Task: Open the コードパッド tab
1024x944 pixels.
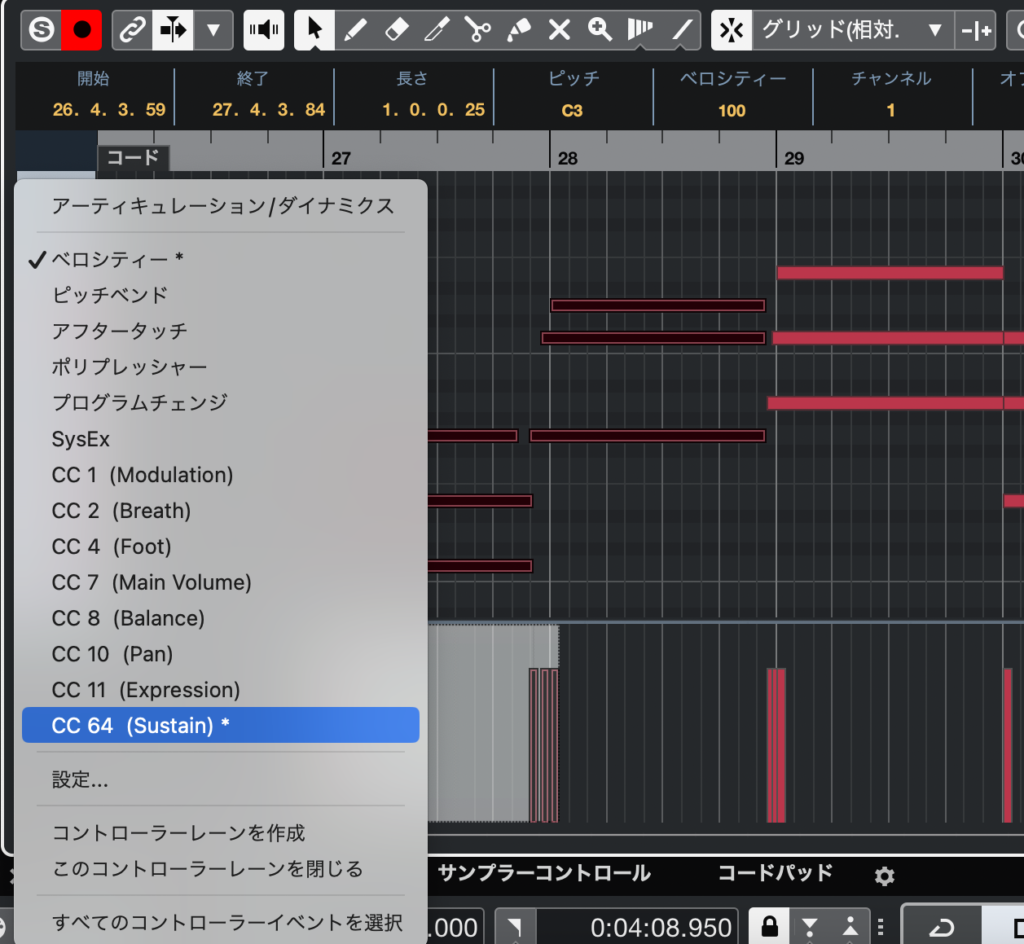Action: [774, 873]
